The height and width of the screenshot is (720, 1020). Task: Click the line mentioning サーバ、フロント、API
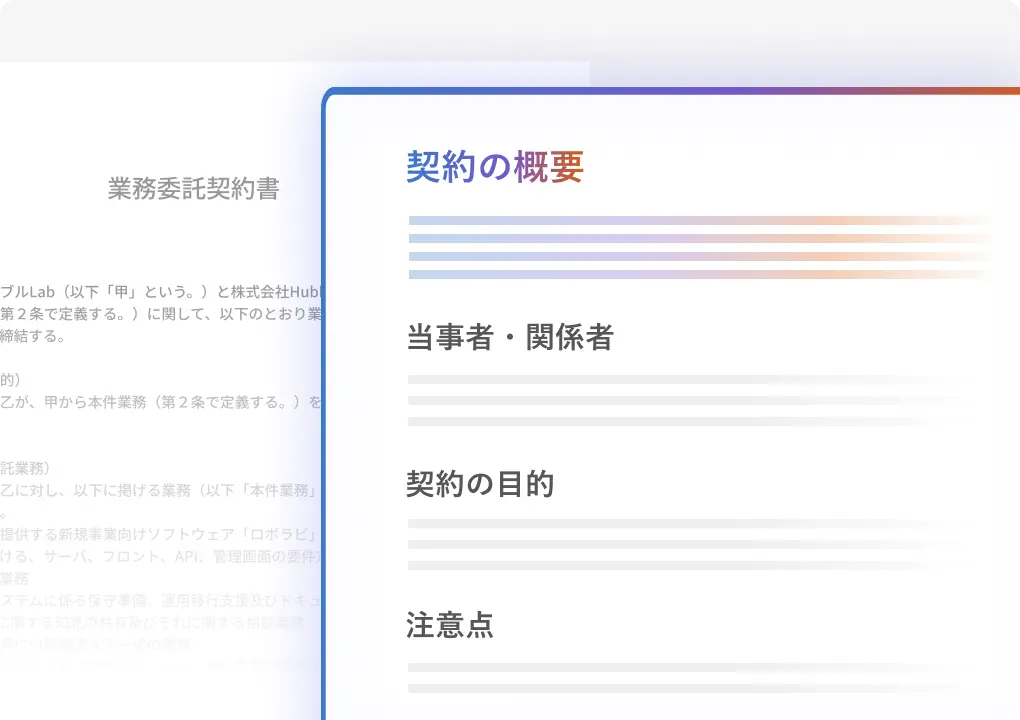(x=160, y=556)
